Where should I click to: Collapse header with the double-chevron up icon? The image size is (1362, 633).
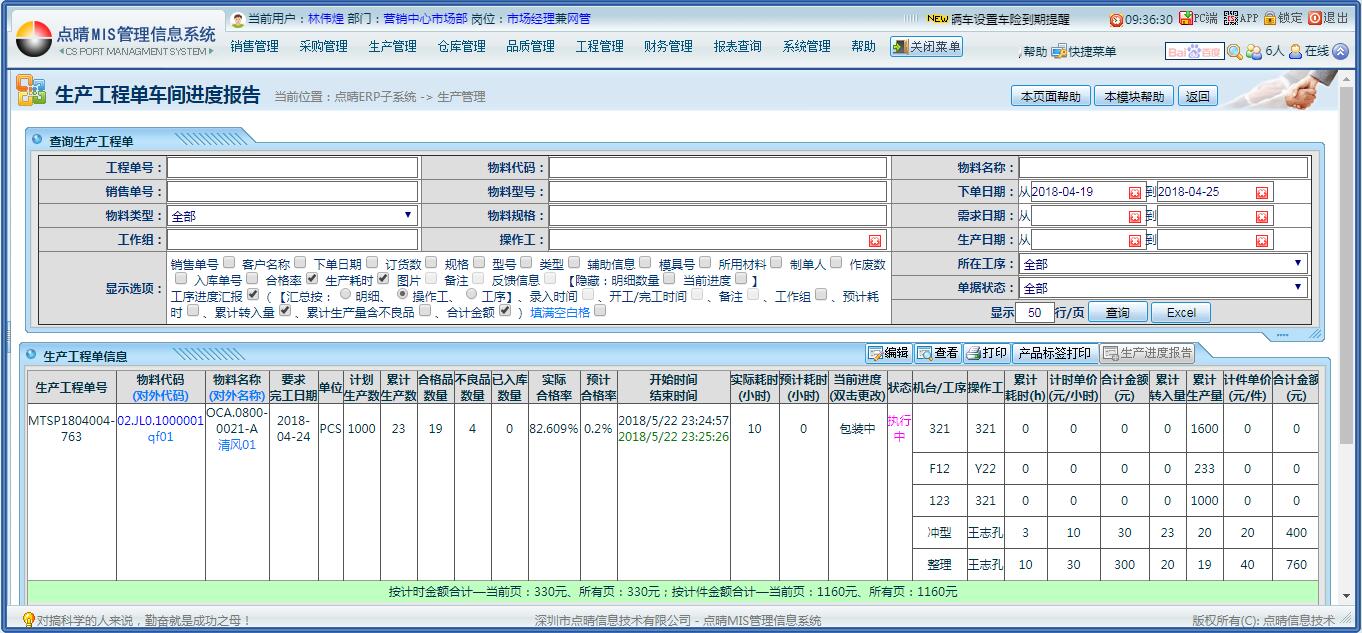[x=1340, y=52]
